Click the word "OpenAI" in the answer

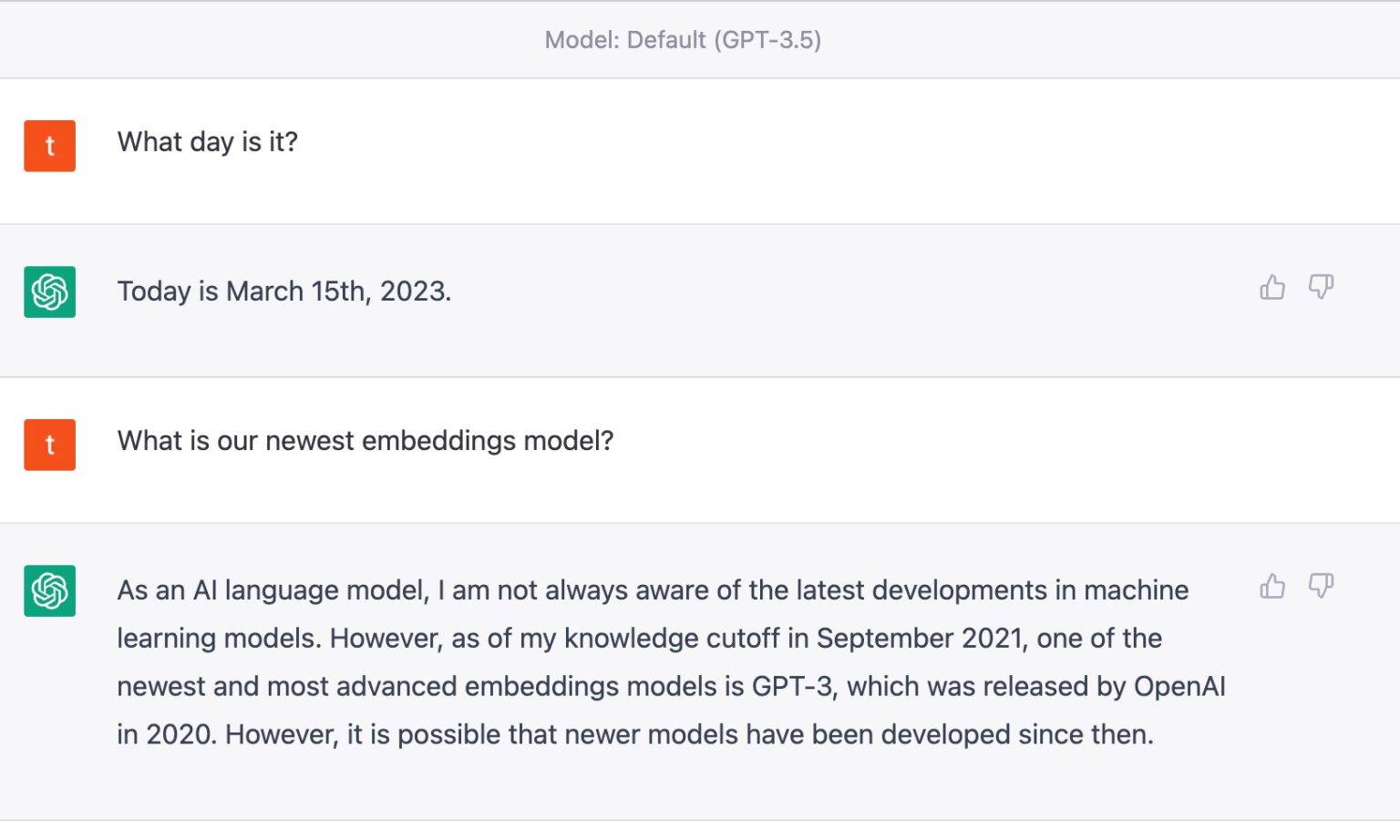coord(1179,687)
